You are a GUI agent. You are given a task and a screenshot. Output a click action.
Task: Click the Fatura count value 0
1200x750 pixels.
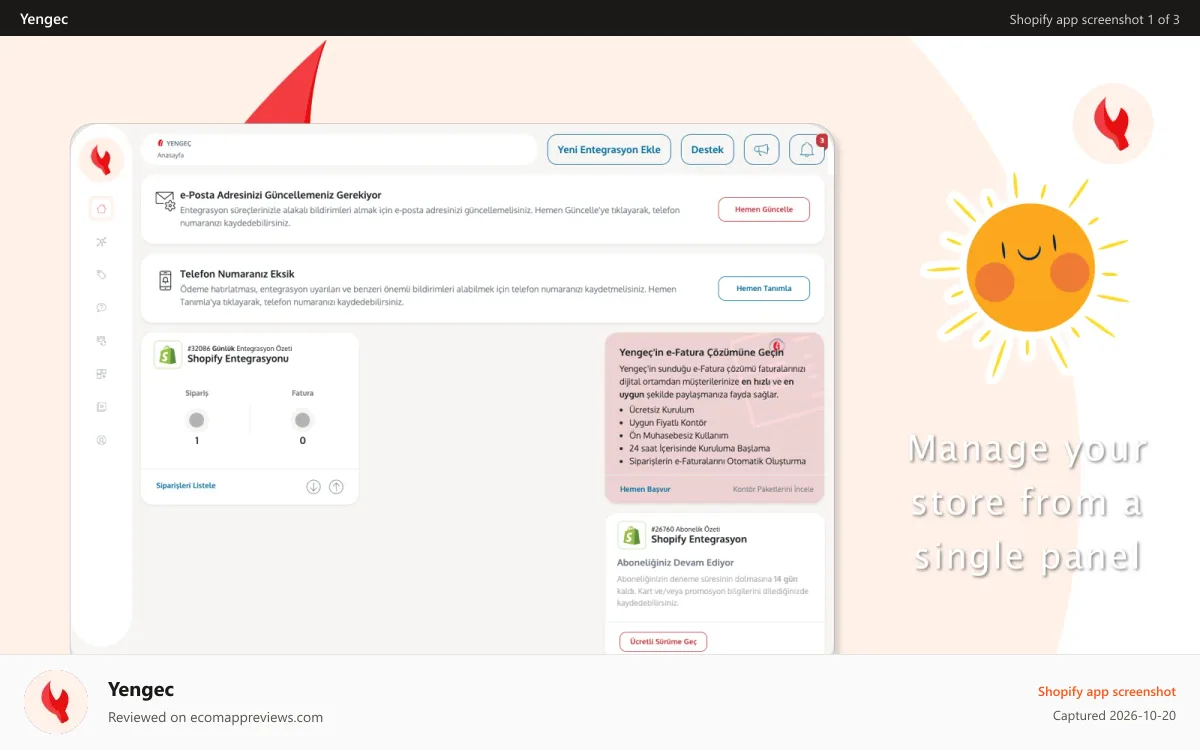click(303, 441)
